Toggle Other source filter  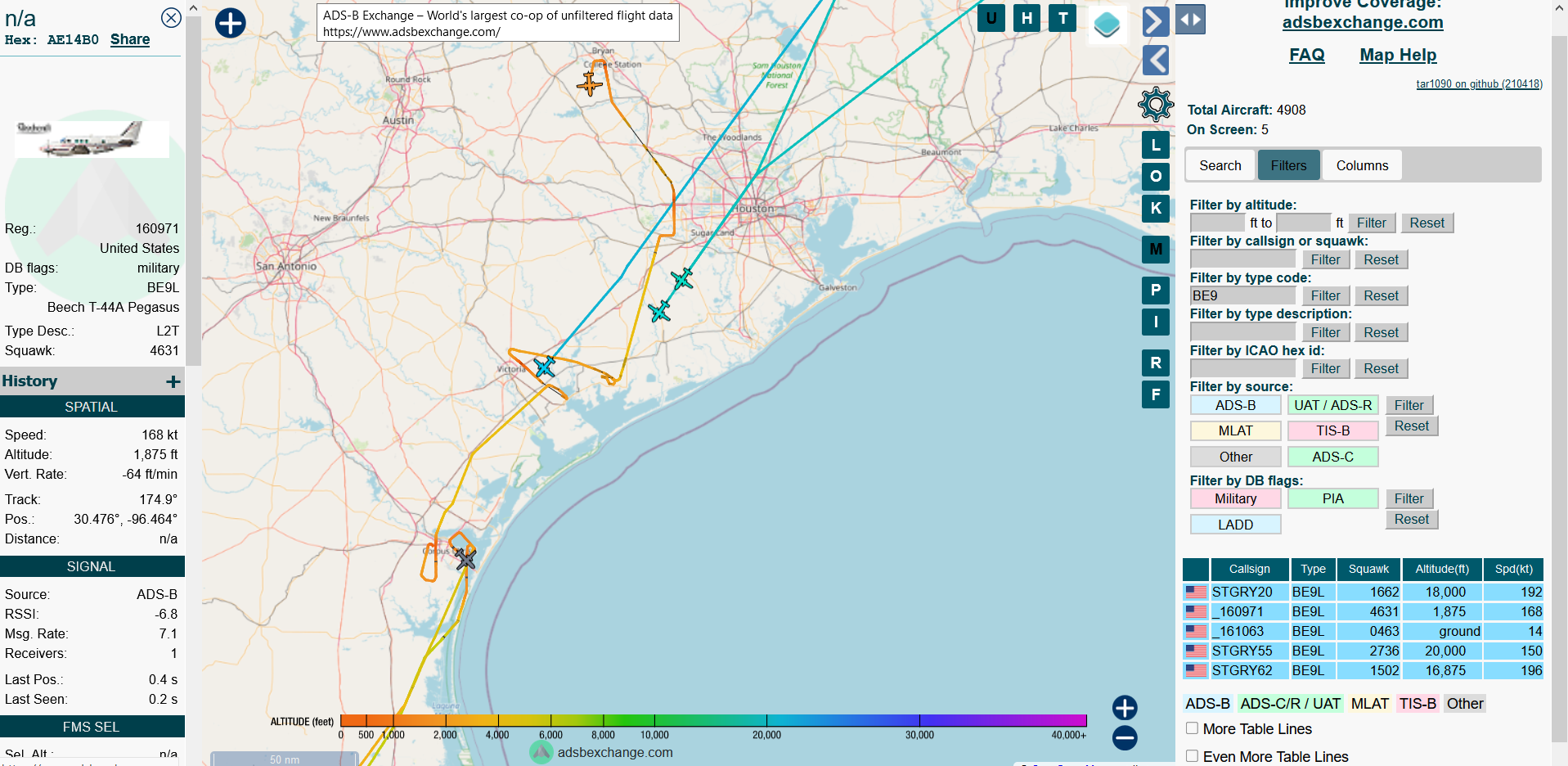[1235, 457]
